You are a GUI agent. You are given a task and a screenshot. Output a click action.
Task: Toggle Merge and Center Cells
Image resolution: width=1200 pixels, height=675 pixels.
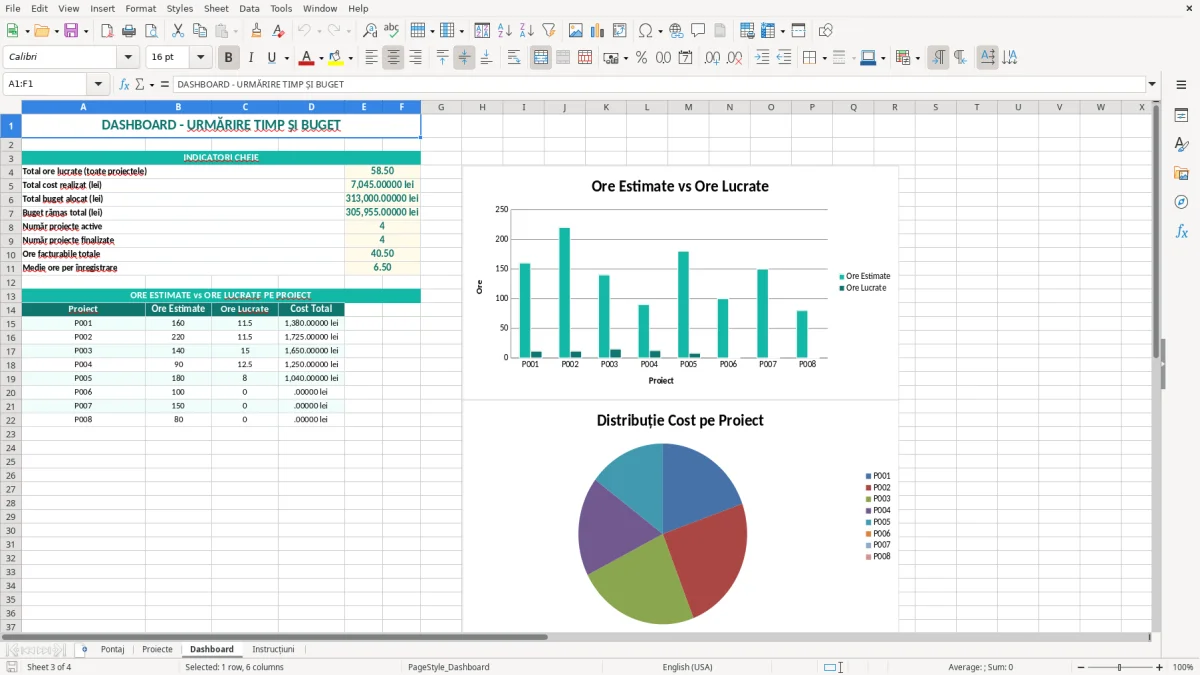[x=541, y=58]
